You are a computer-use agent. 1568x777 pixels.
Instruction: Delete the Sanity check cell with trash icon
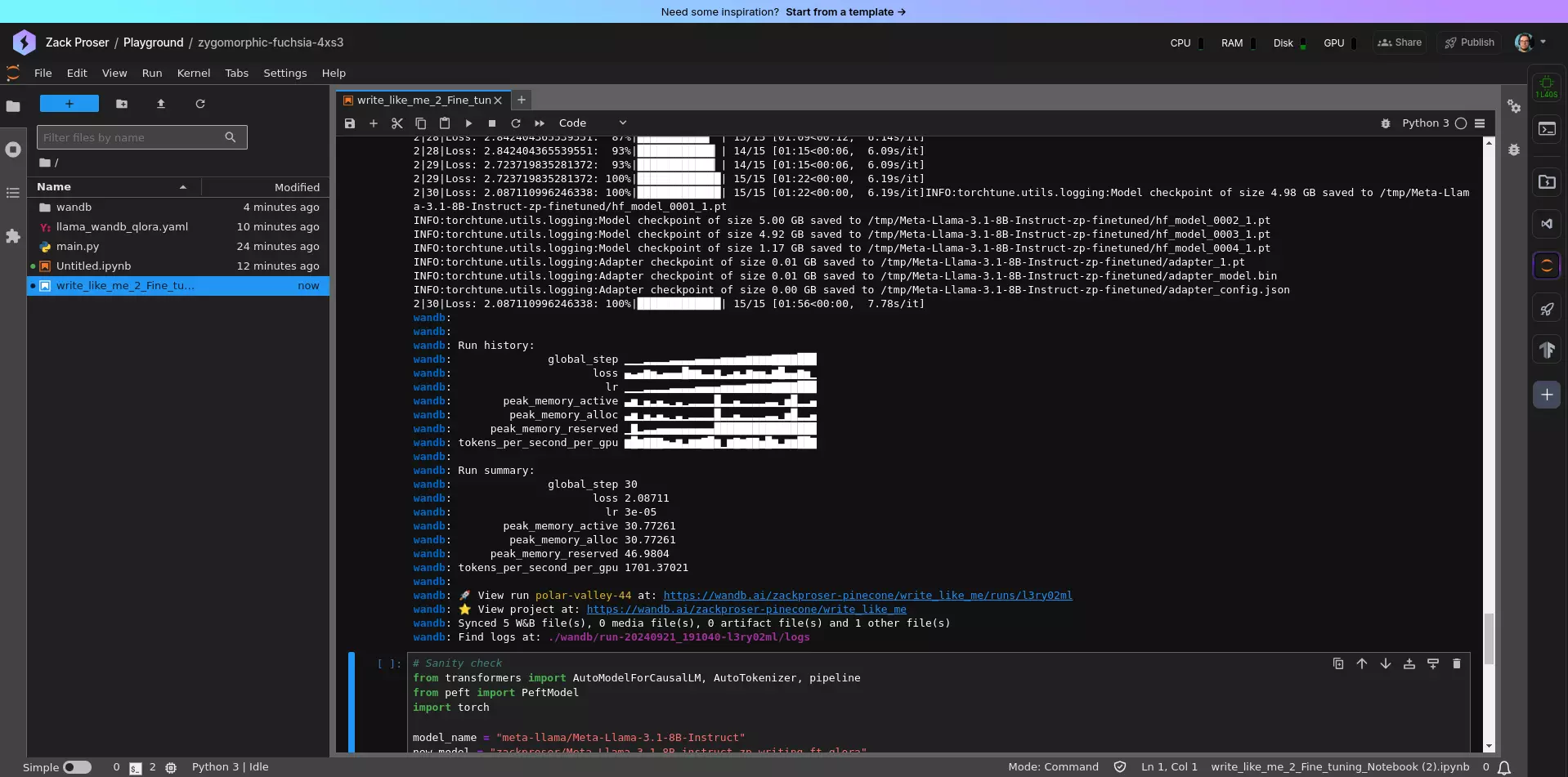click(1457, 663)
